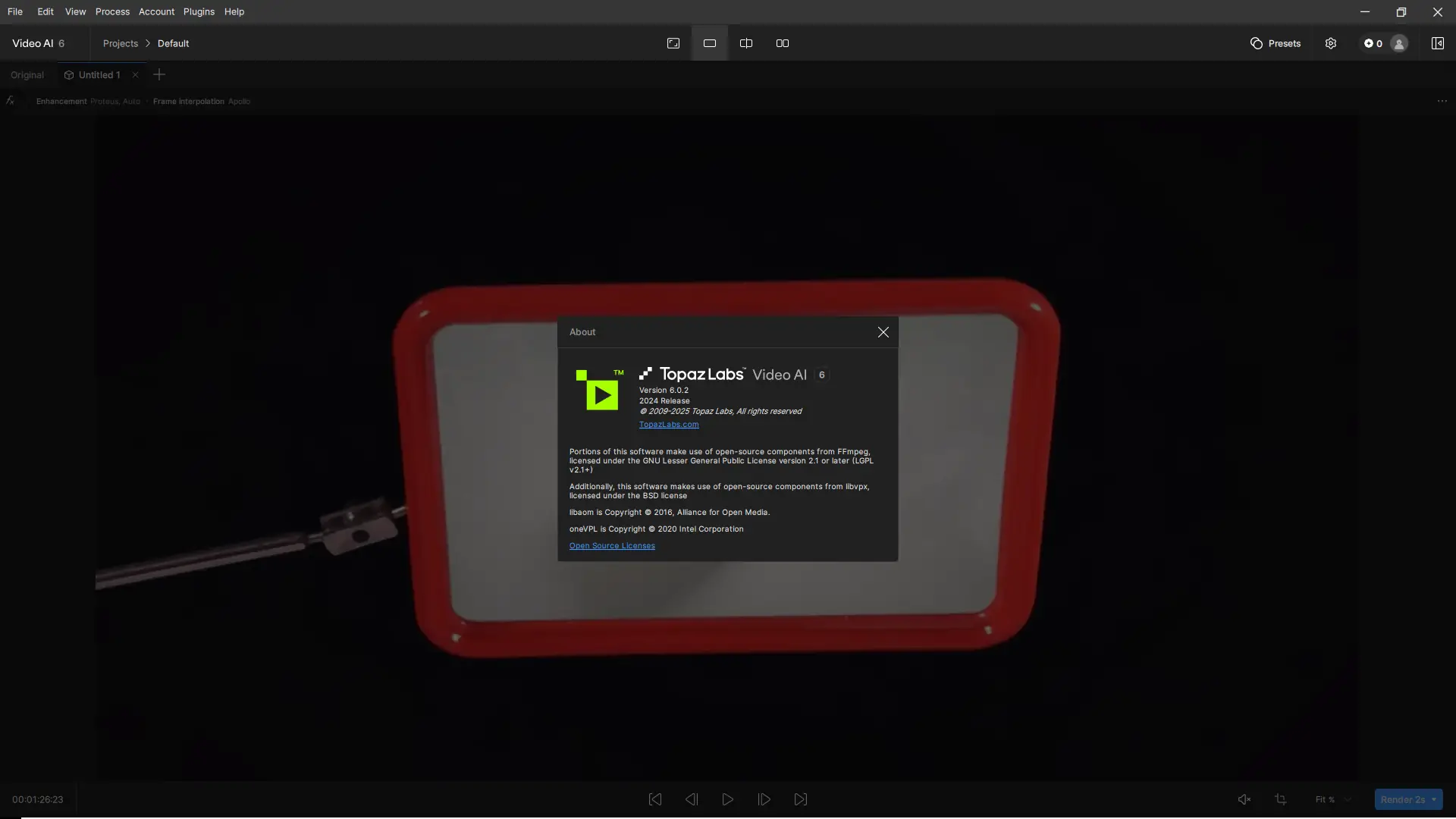Open the Process menu

point(112,11)
